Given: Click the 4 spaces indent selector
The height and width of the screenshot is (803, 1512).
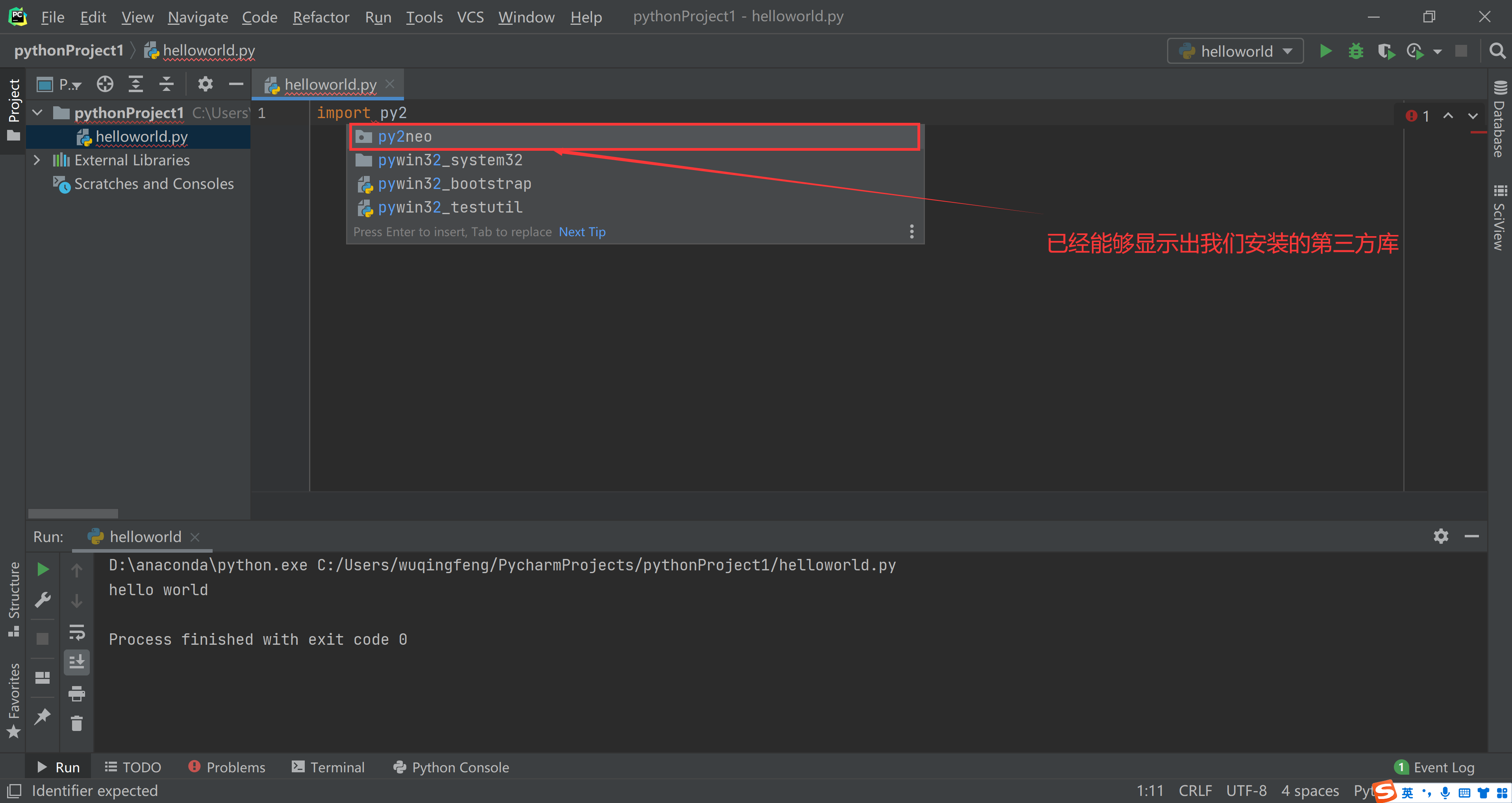Looking at the screenshot, I should [1310, 791].
